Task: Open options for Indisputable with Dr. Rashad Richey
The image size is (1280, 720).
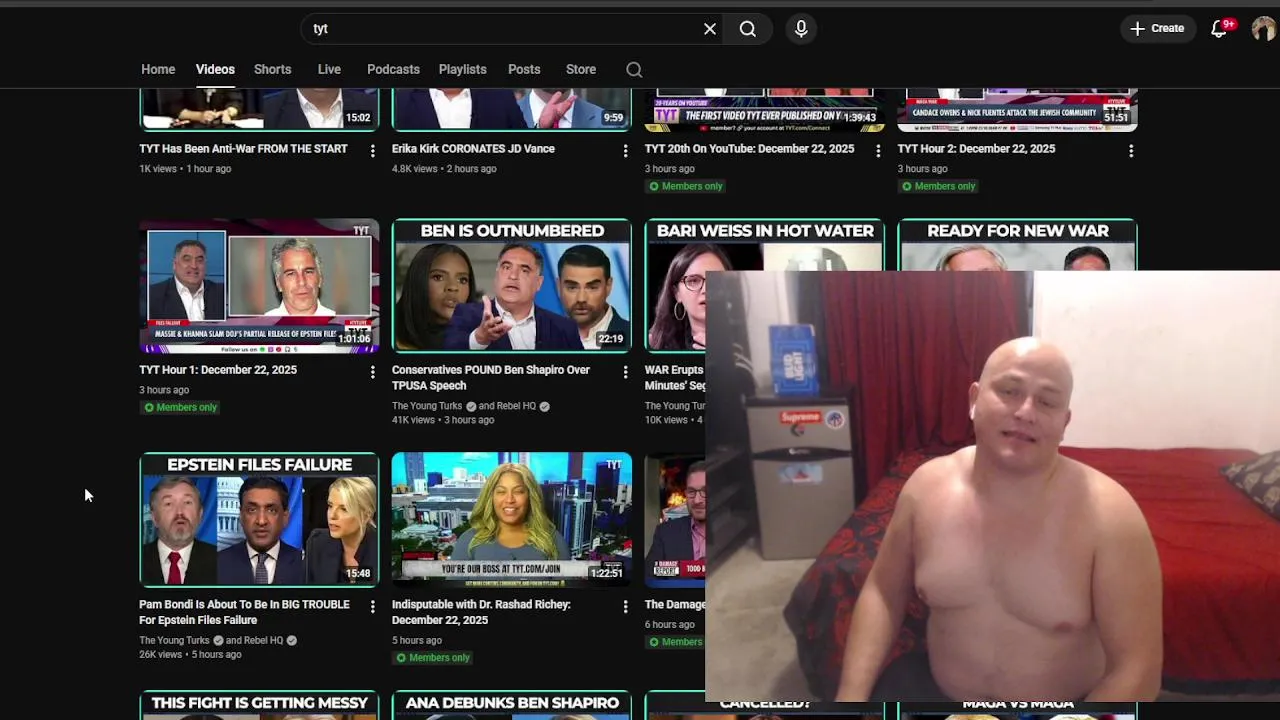Action: [x=625, y=606]
